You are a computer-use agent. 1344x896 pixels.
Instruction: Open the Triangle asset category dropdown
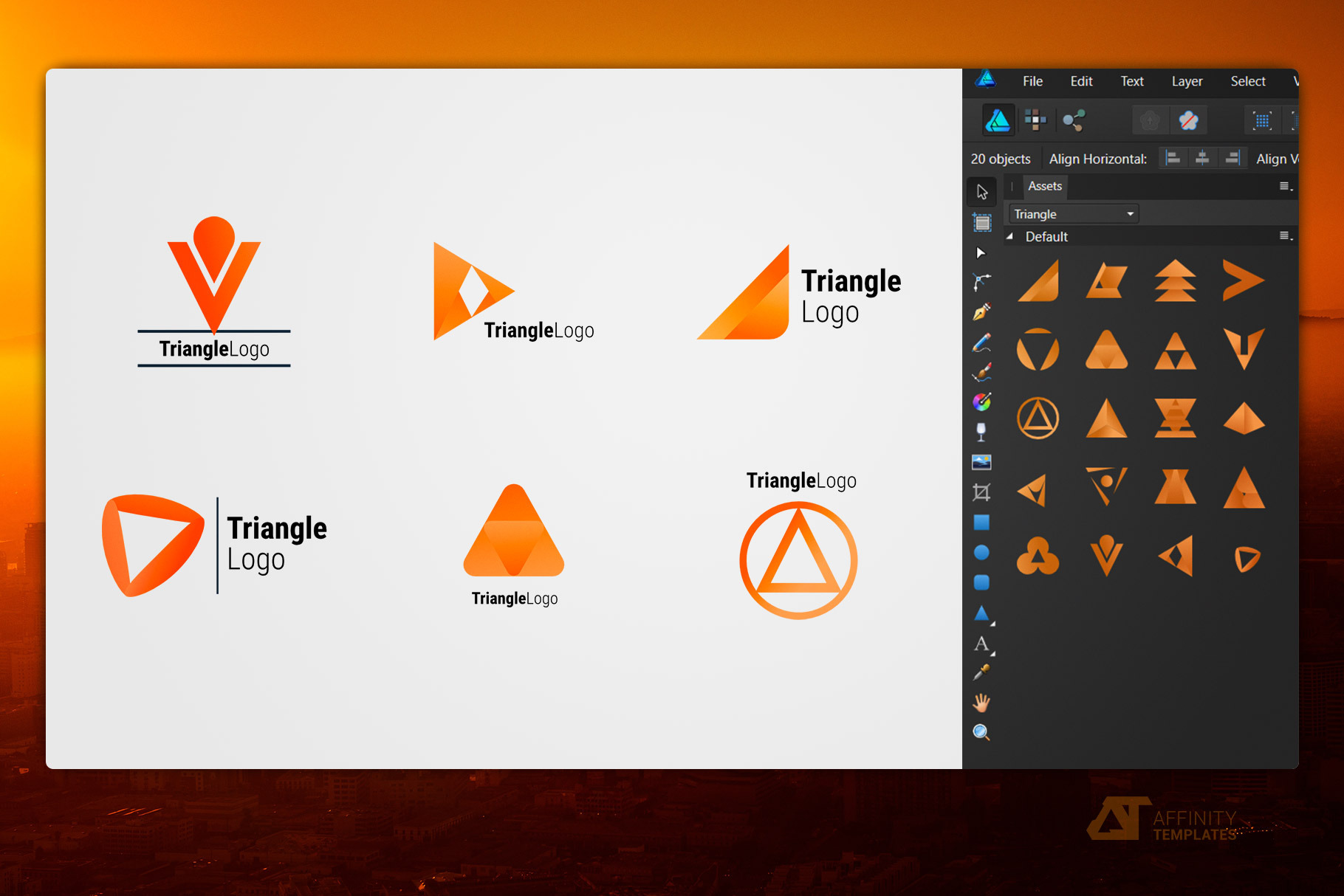coord(1074,214)
